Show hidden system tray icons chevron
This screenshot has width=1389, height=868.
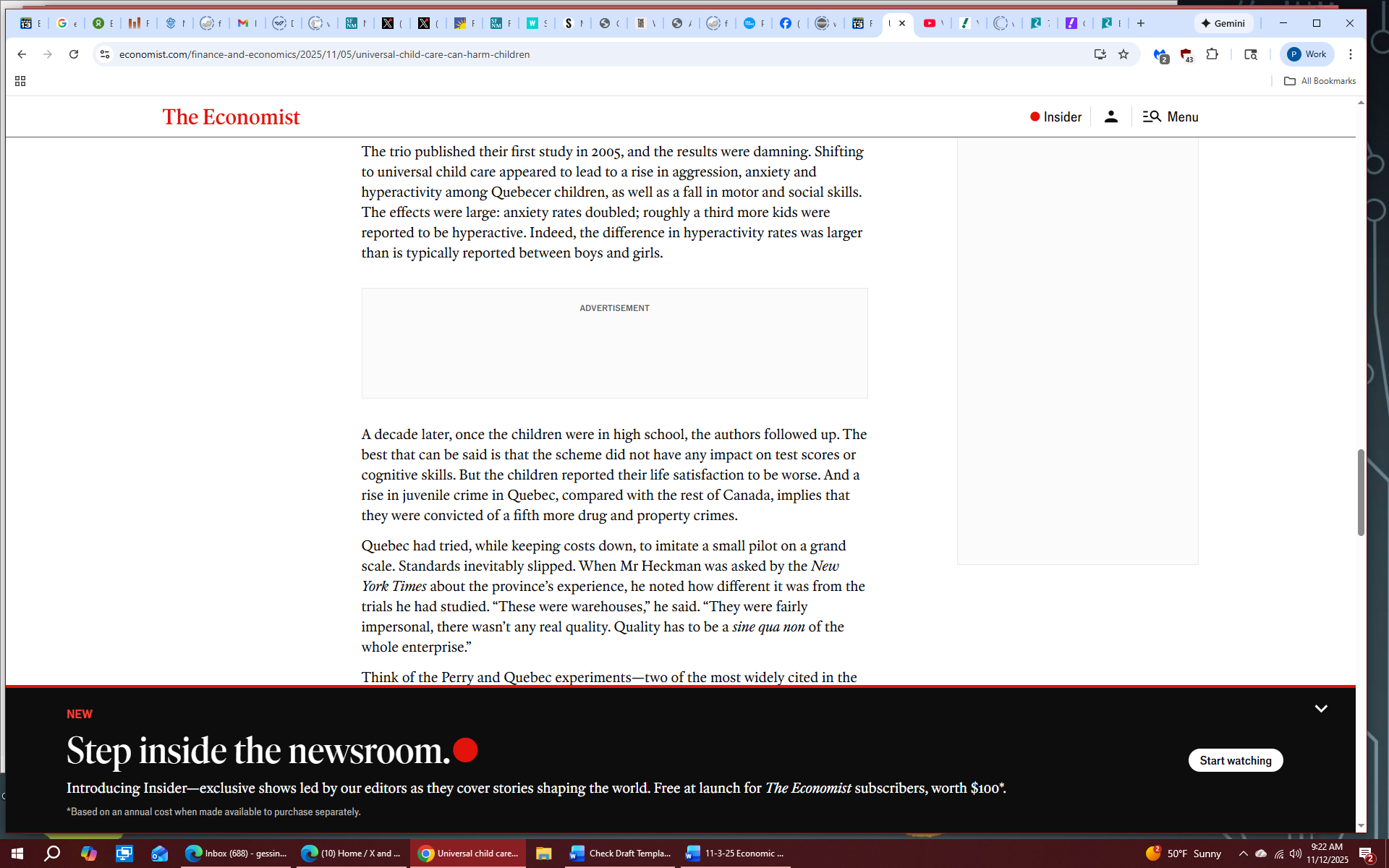pyautogui.click(x=1243, y=854)
